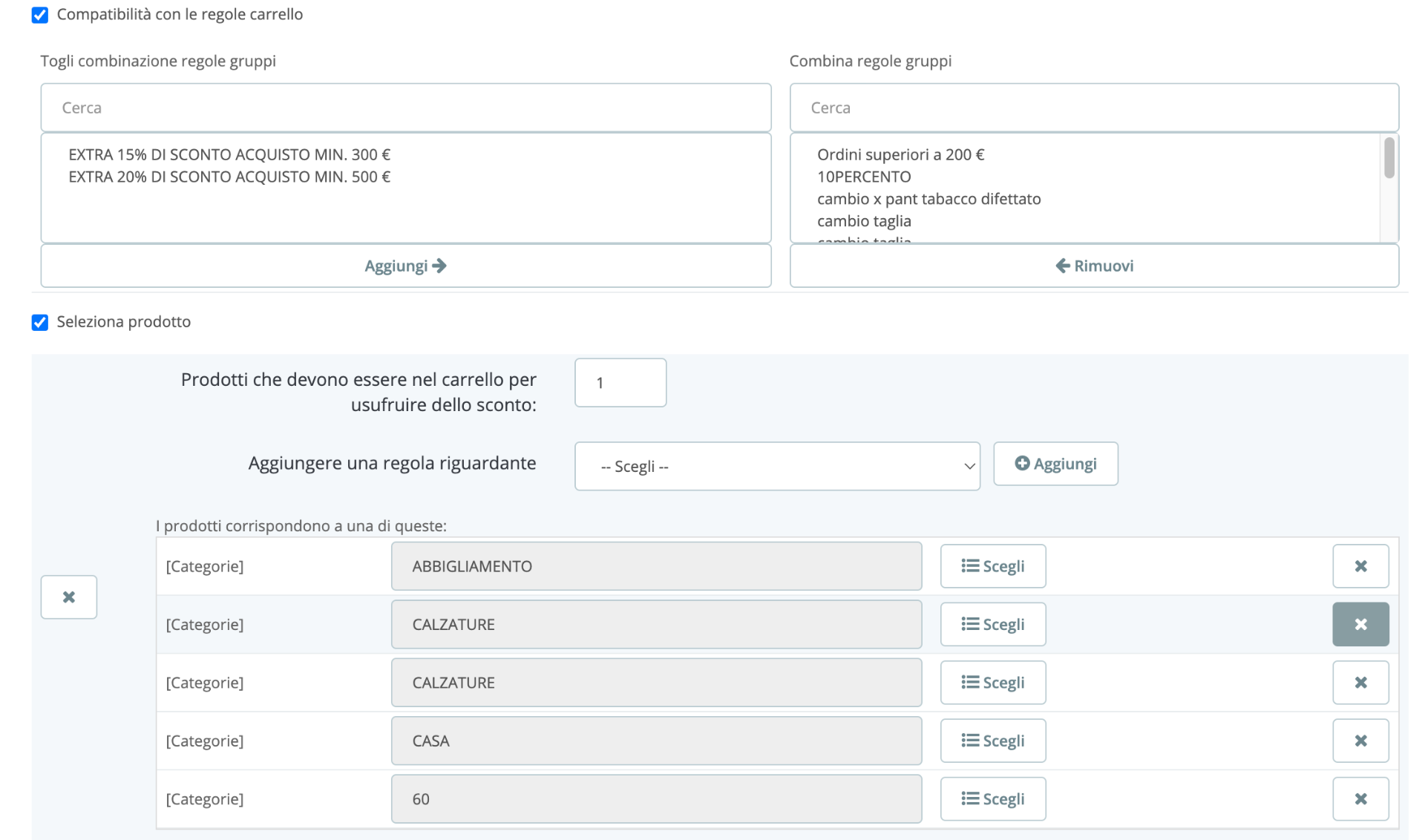Click the highlighted X beside first CALZATURE
Image resolution: width=1425 pixels, height=840 pixels.
[1360, 624]
